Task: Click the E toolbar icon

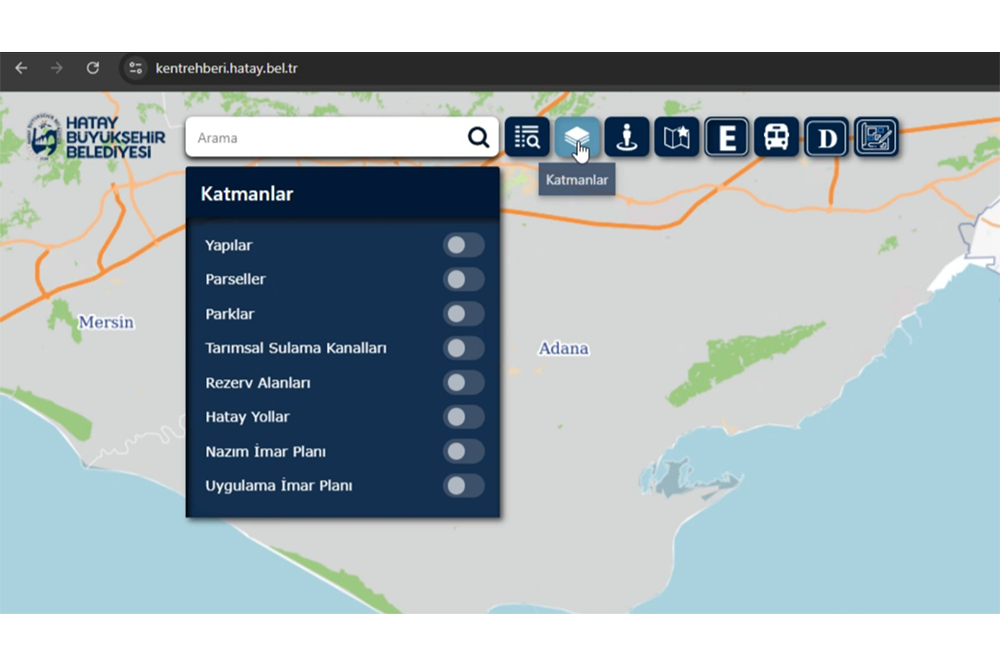Action: coord(727,137)
